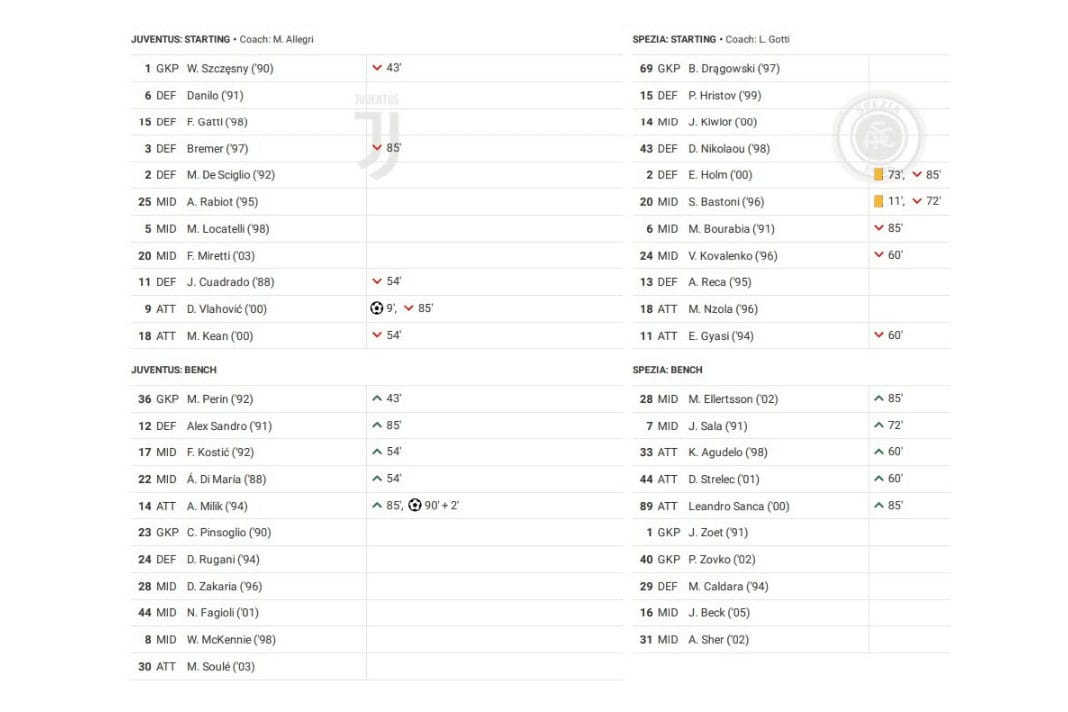
Task: Click the goal icon in A. Milik's row
Action: point(415,506)
